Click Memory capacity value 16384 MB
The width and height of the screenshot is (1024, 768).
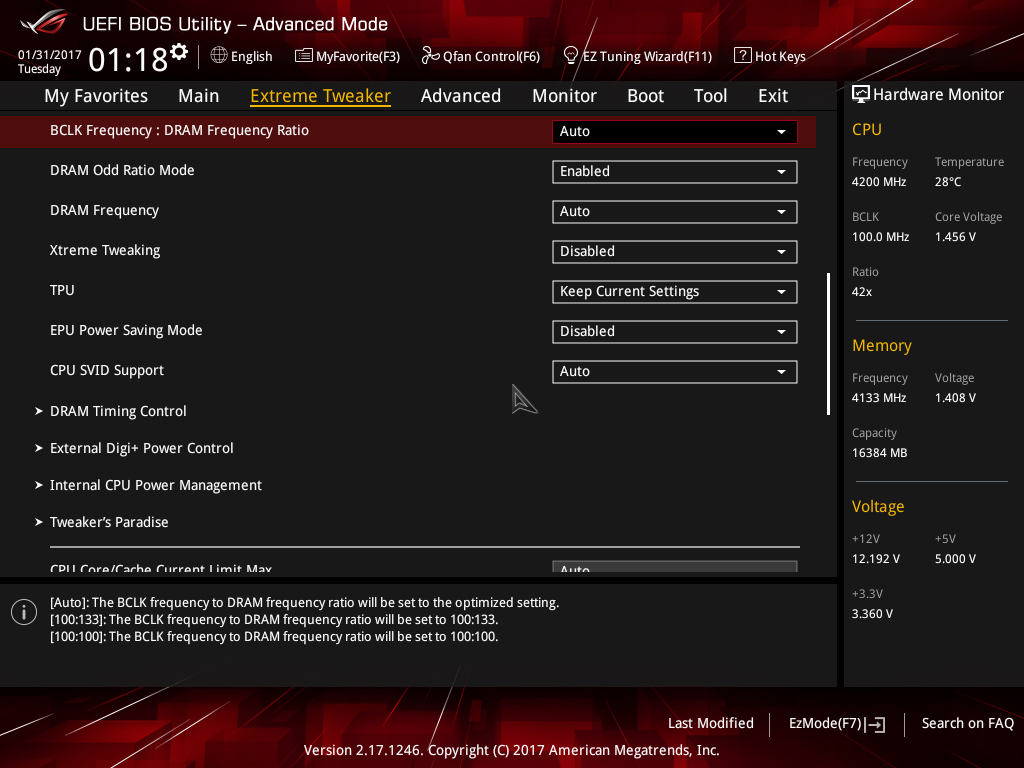click(x=879, y=453)
